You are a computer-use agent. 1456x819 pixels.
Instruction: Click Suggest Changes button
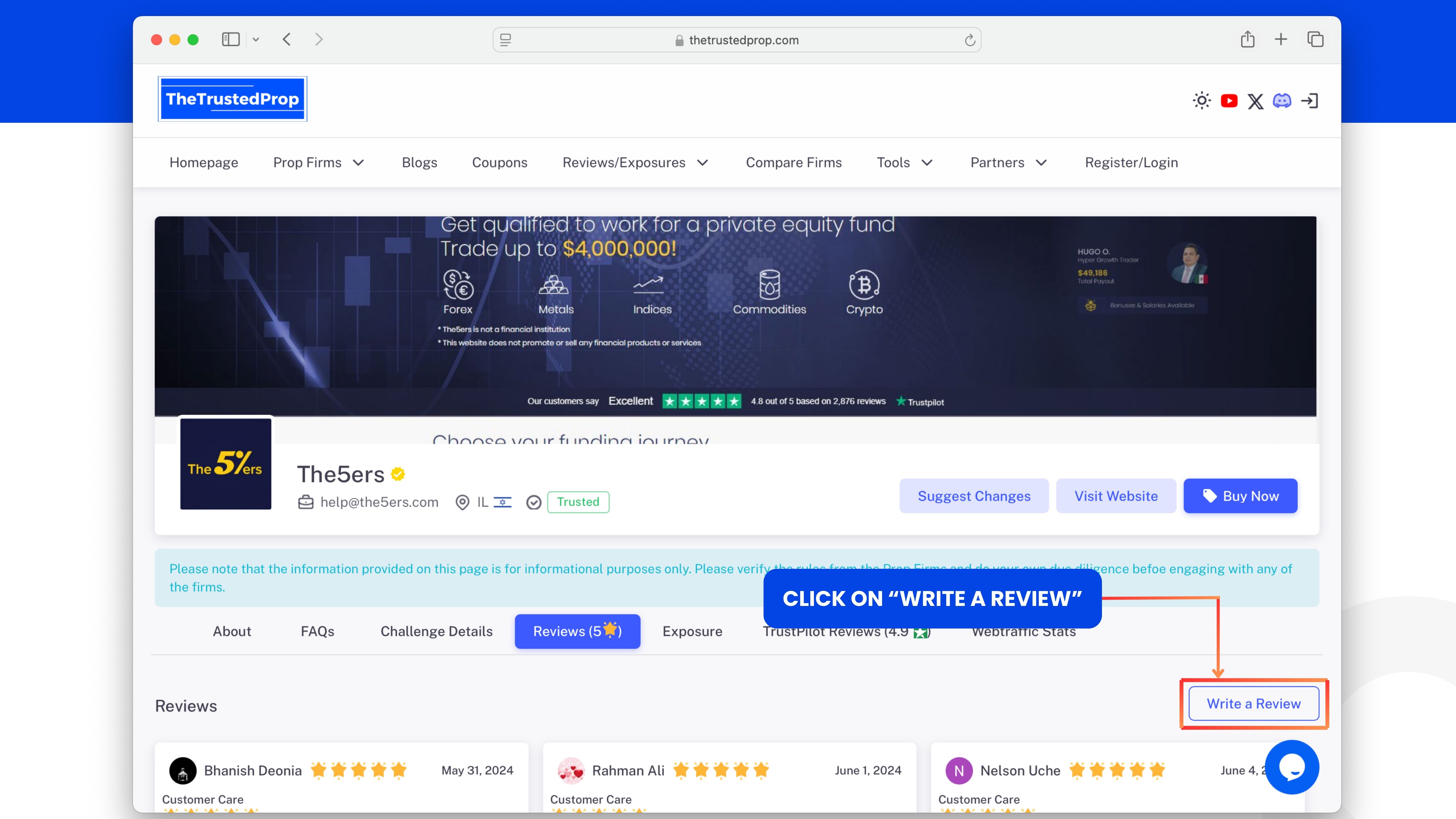point(974,496)
